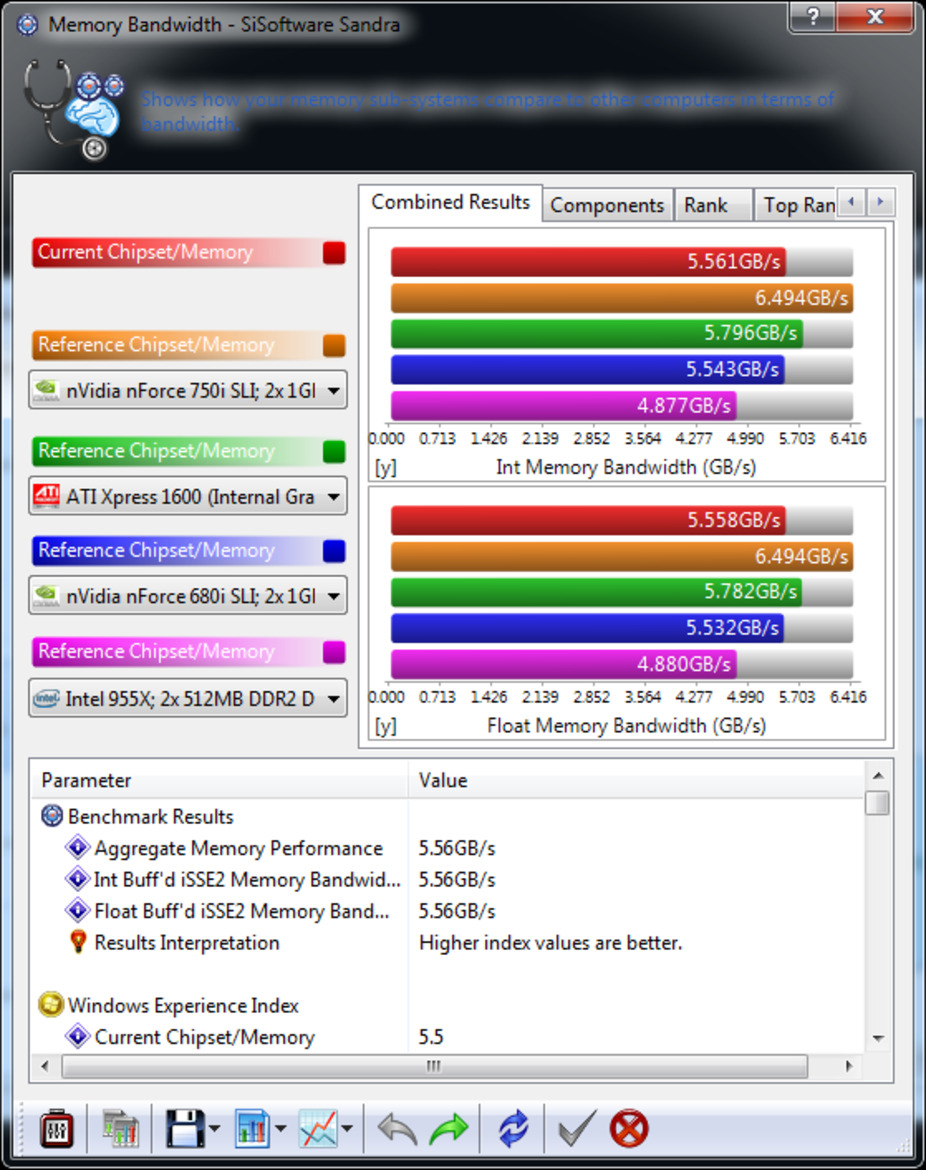Click the blue refresh arrows icon

click(x=513, y=1128)
